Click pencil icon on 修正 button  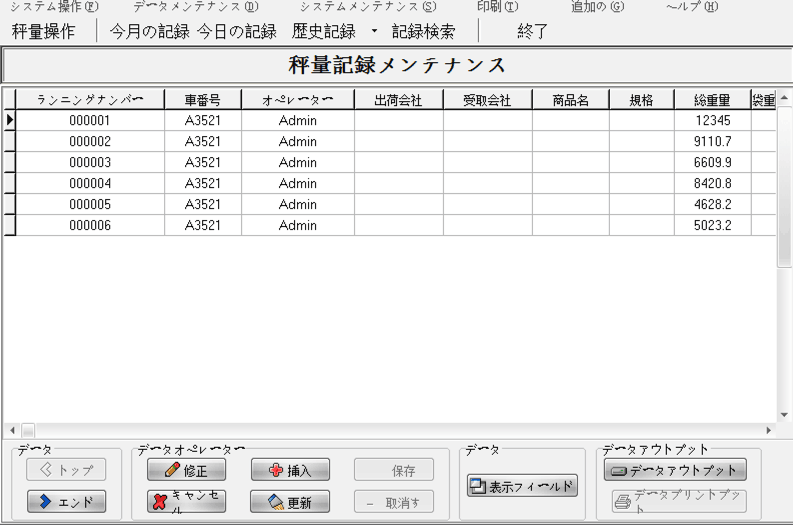[x=172, y=470]
